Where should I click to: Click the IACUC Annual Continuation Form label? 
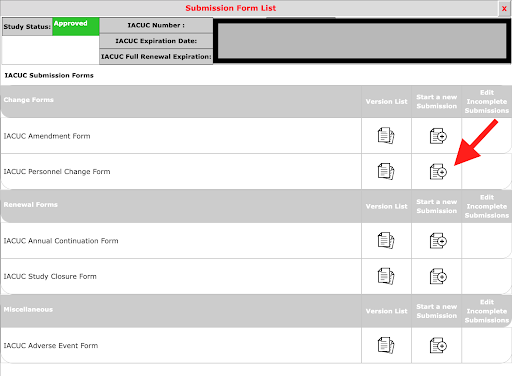tap(61, 241)
